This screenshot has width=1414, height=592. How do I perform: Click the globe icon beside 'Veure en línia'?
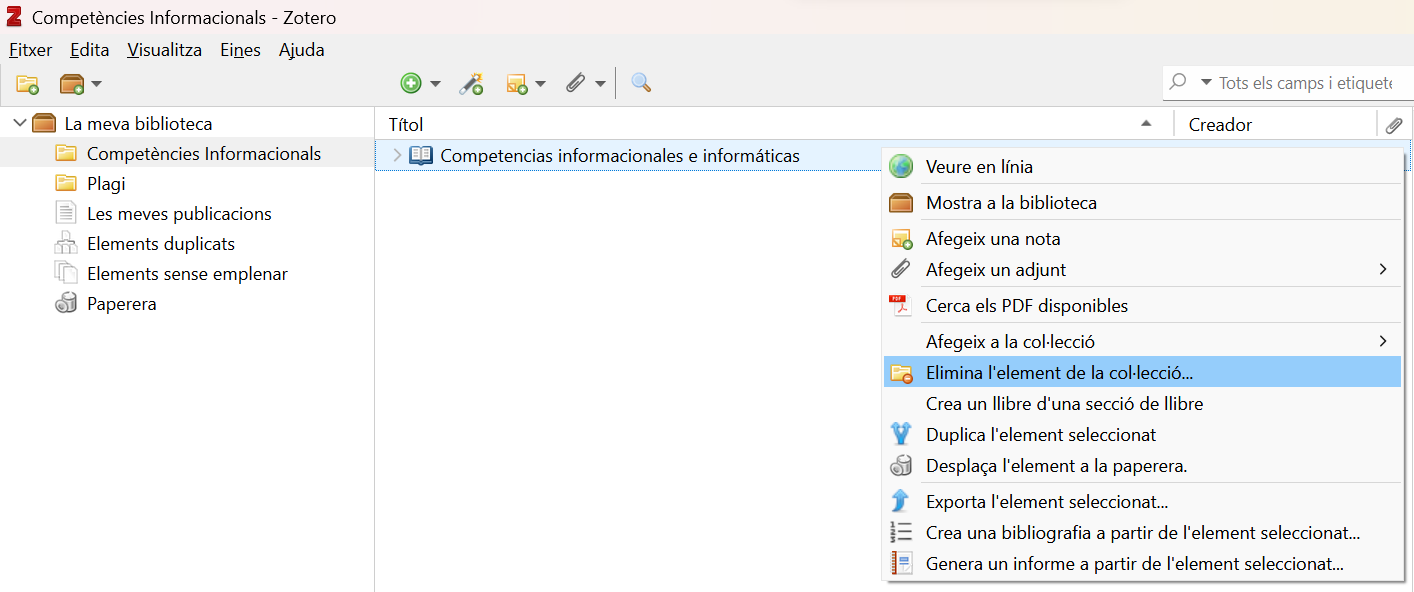(901, 167)
